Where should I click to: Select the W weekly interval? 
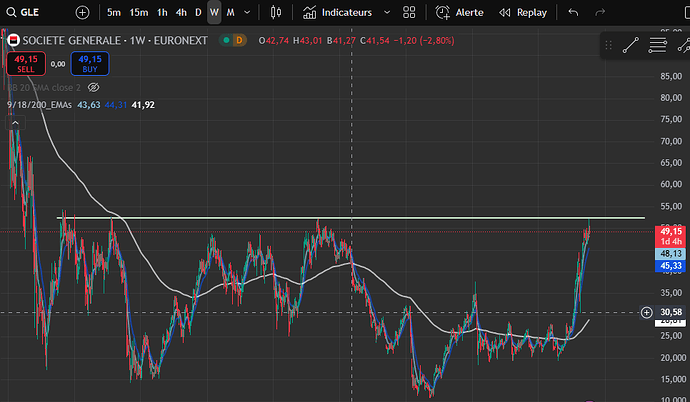click(x=214, y=12)
